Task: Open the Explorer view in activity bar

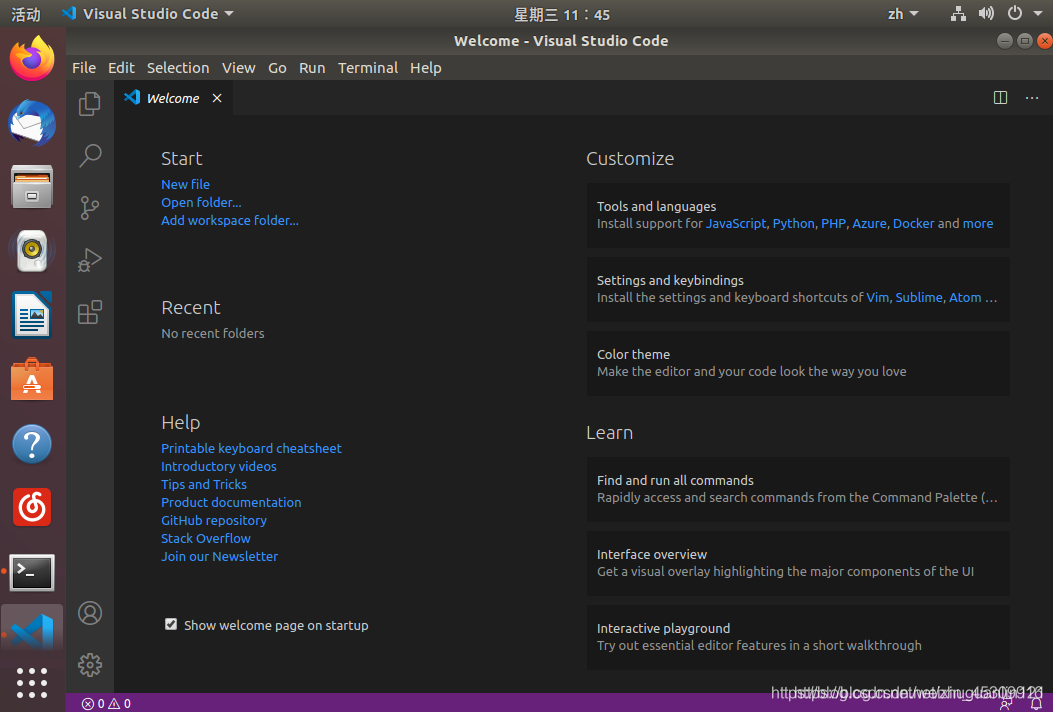Action: click(x=89, y=103)
